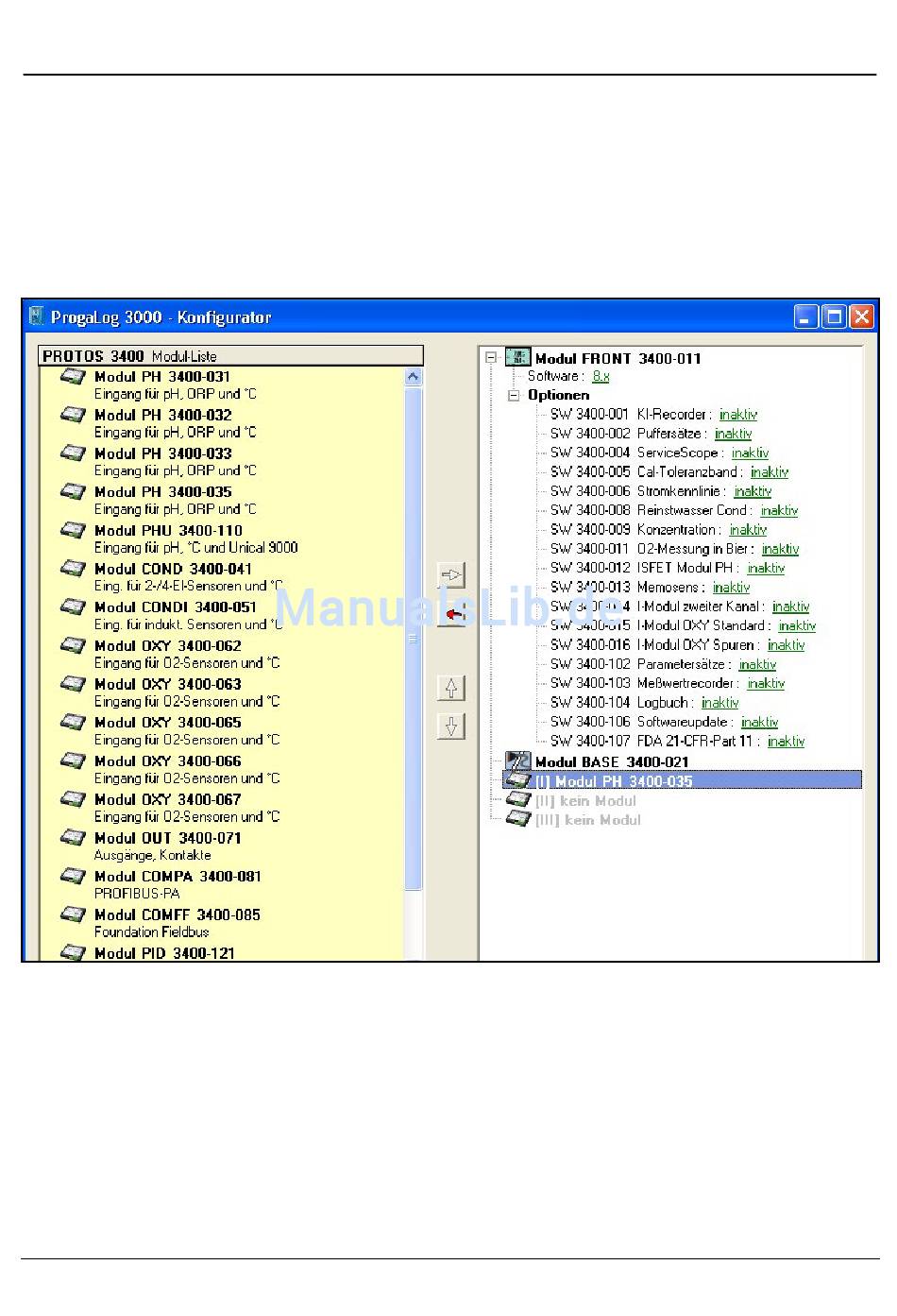Collapse the Optionen branch
Screen dimensions: 897x1316
coord(514,396)
